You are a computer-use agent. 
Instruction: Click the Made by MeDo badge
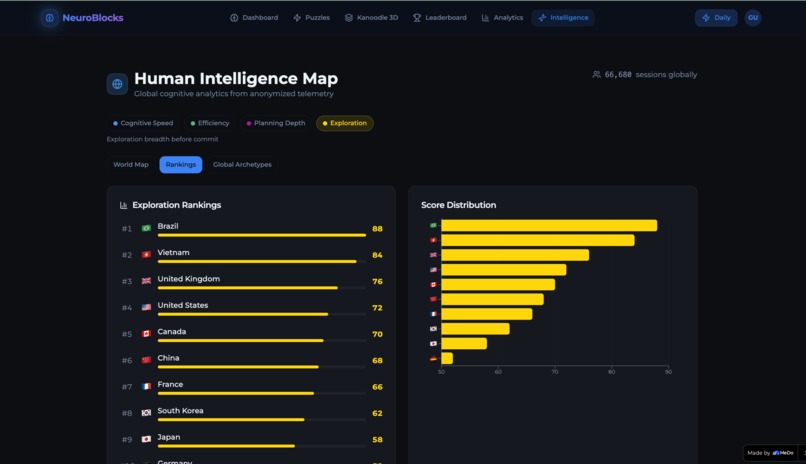[x=770, y=453]
